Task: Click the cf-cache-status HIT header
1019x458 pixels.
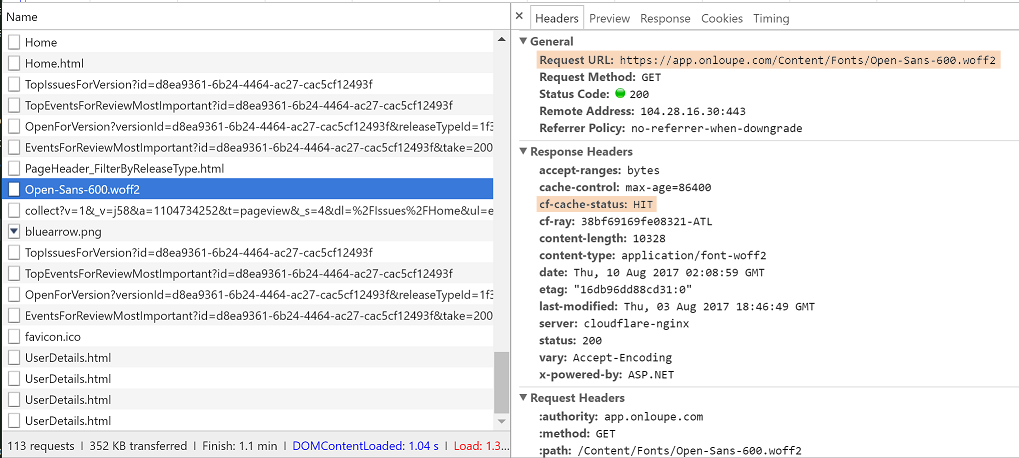Action: click(x=597, y=205)
